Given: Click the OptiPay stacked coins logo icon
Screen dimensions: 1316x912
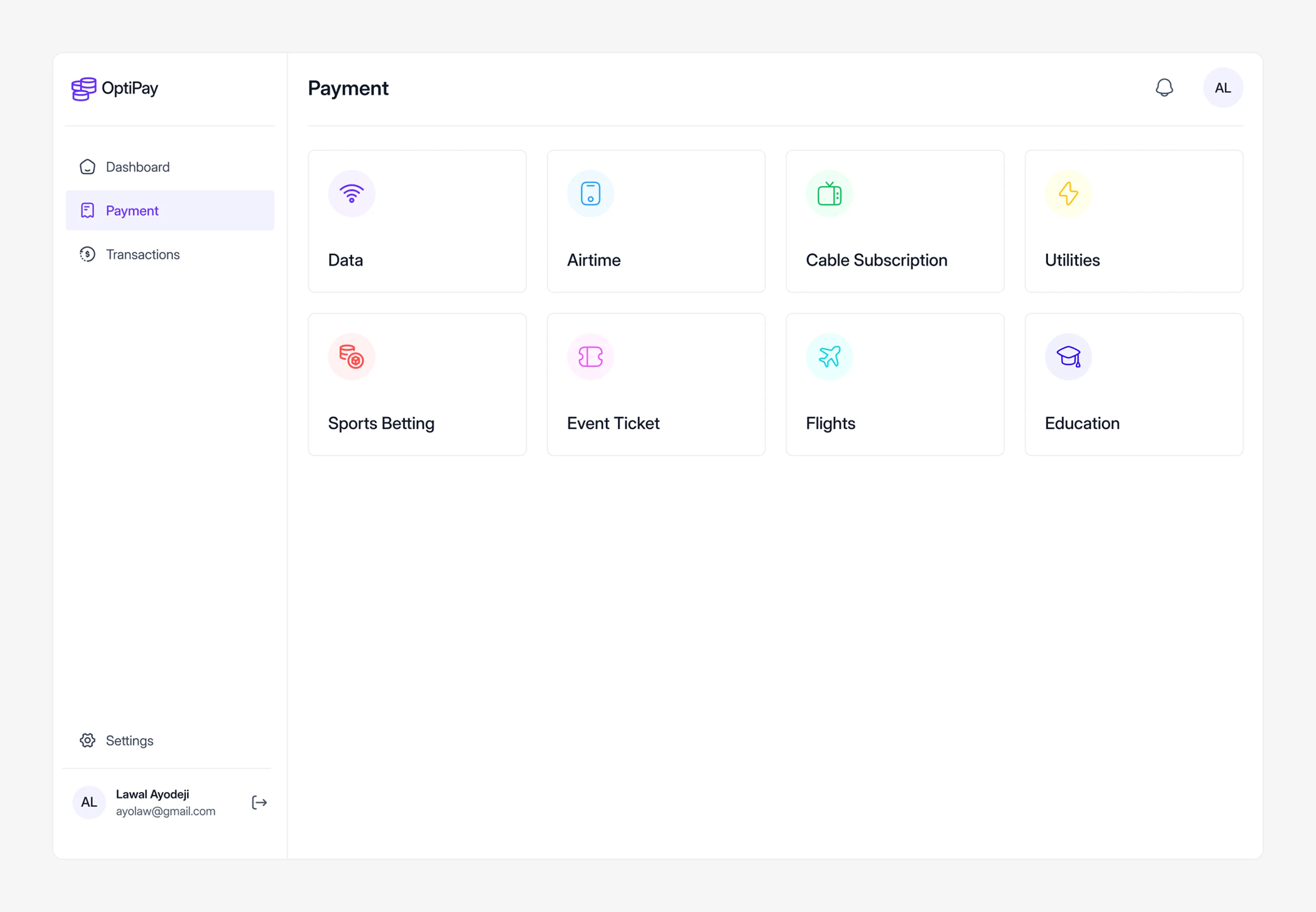Looking at the screenshot, I should coord(84,89).
